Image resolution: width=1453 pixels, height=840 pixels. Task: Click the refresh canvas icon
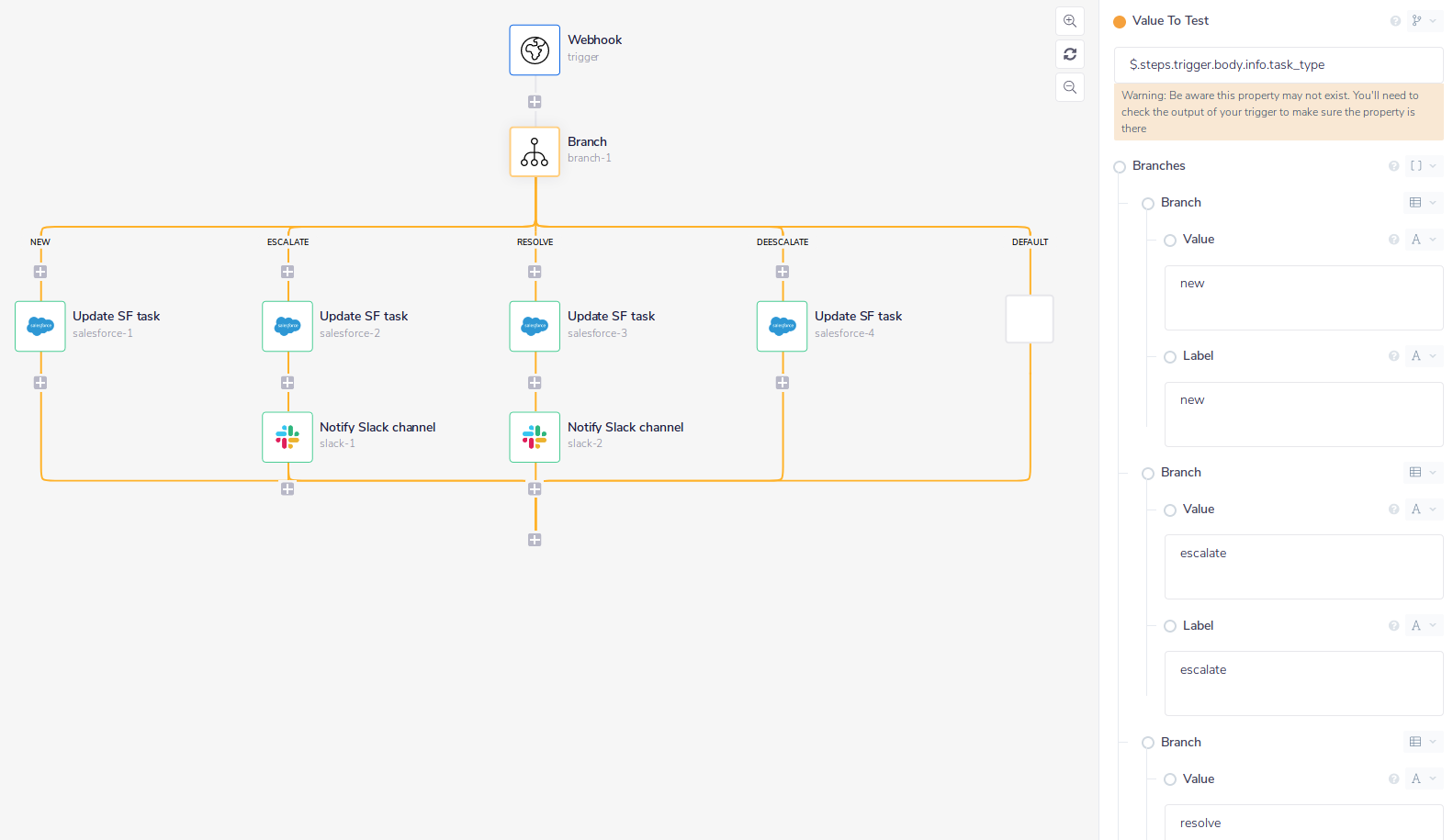[1070, 54]
